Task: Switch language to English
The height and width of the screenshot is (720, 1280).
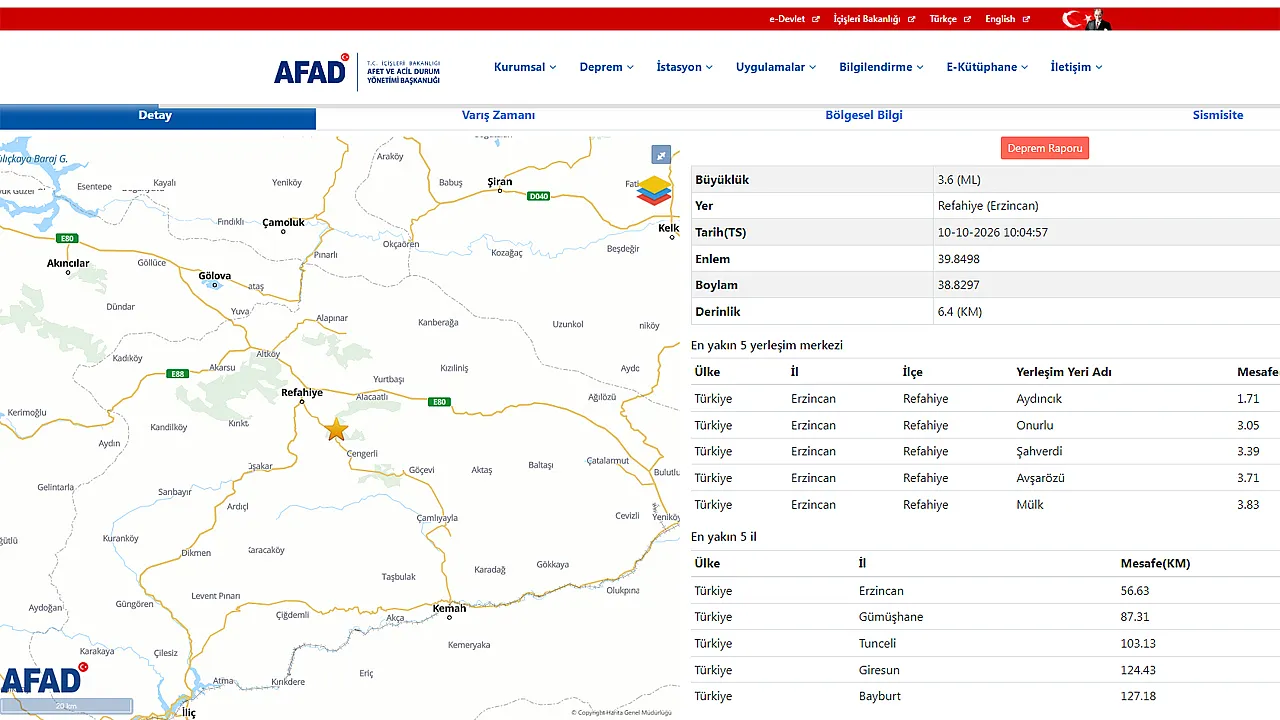Action: click(x=1000, y=19)
